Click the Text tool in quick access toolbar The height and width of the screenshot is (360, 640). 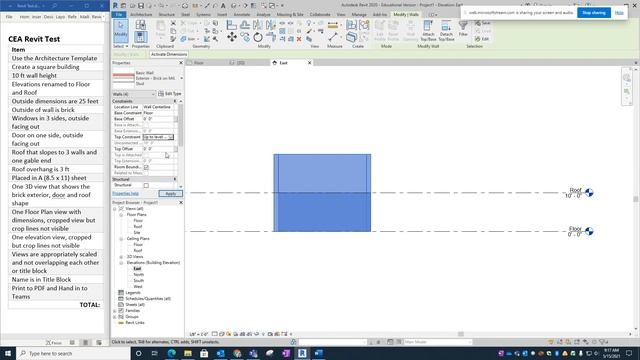(223, 6)
